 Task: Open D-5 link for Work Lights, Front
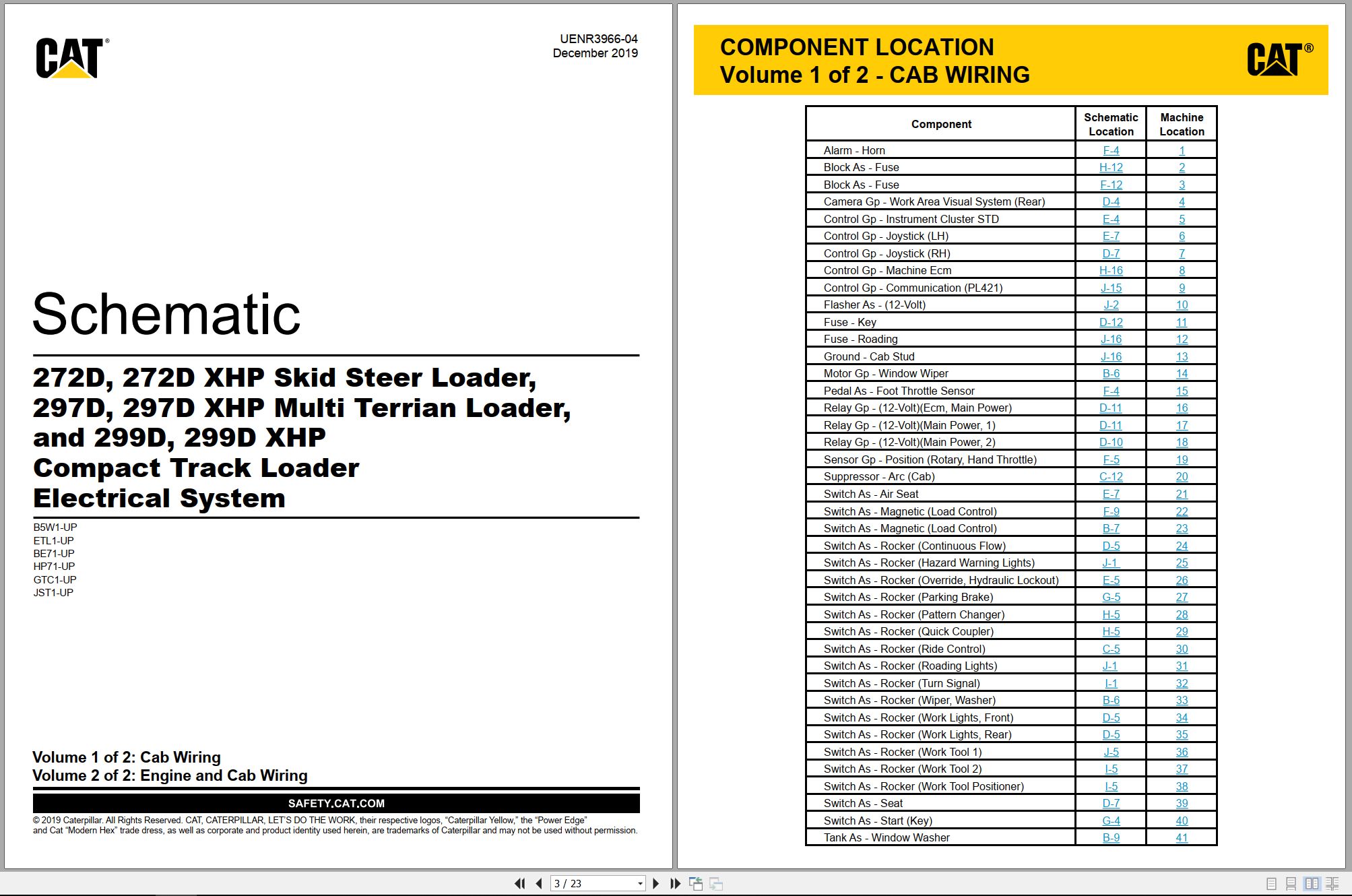click(1111, 717)
